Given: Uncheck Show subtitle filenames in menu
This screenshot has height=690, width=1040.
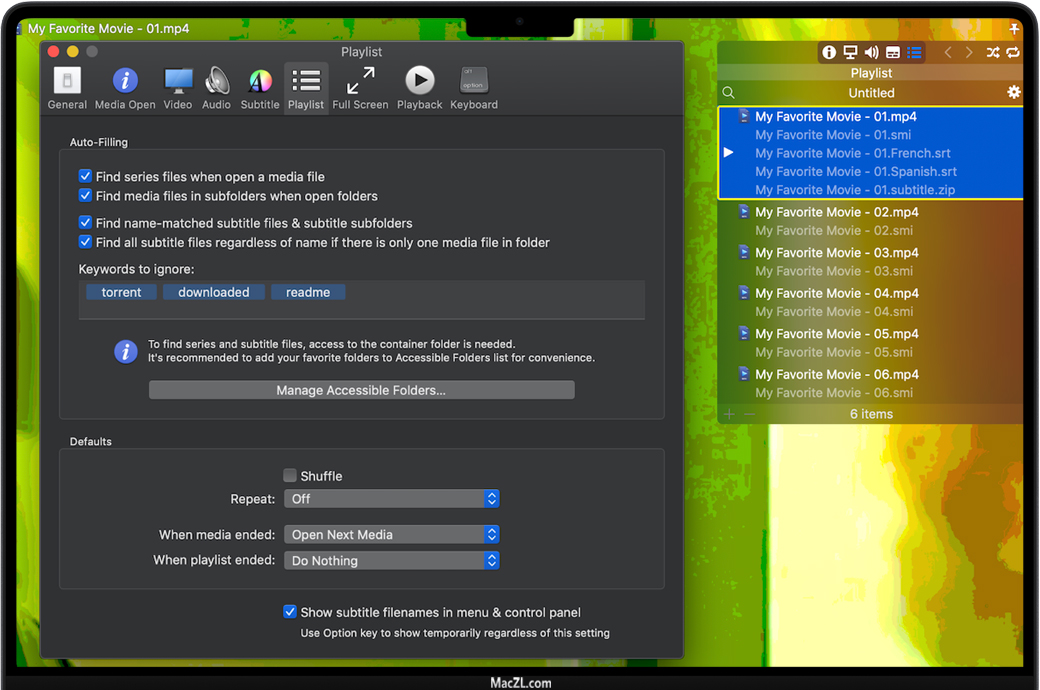Looking at the screenshot, I should [x=290, y=612].
